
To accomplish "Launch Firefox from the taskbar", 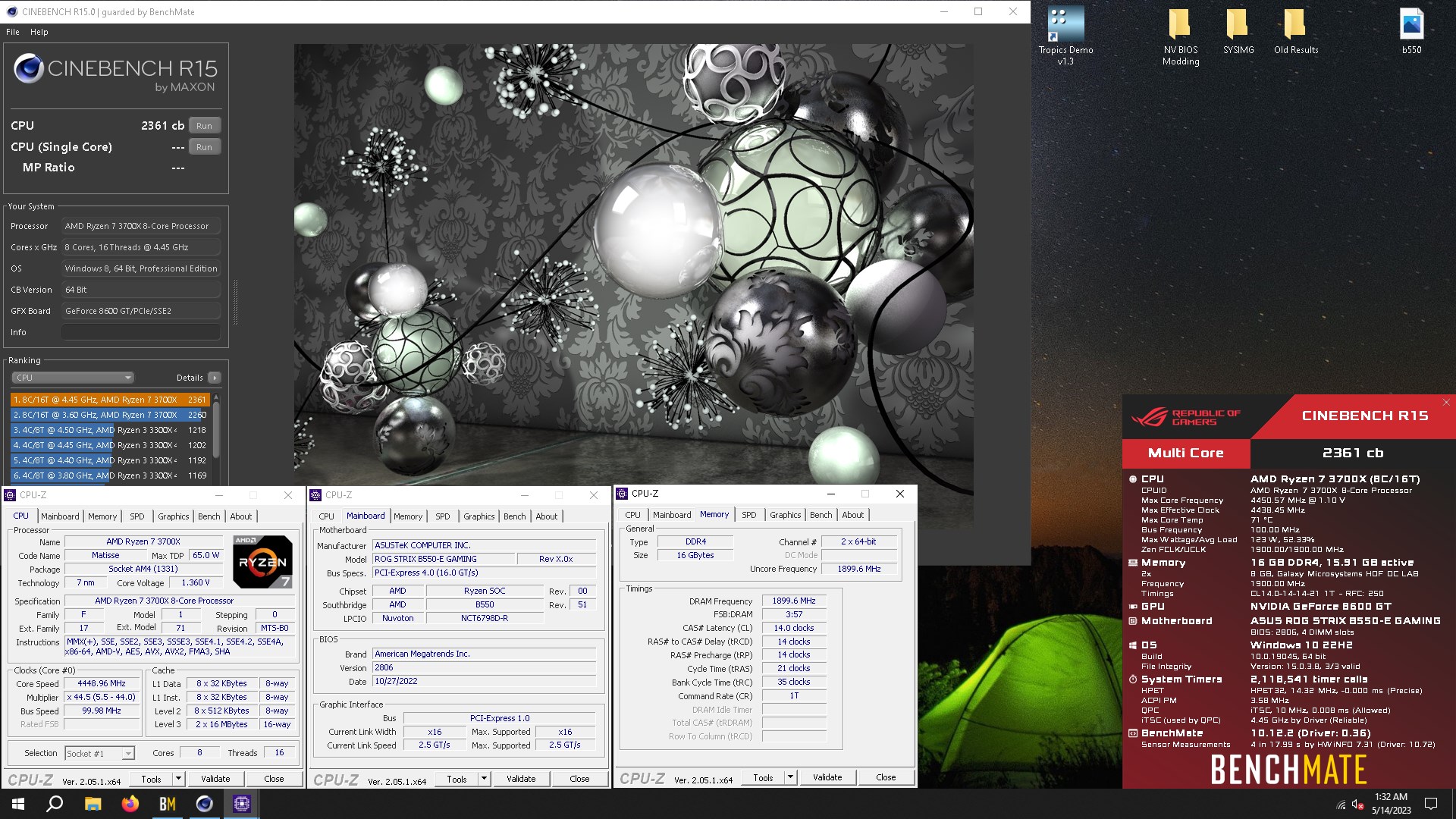I will (130, 804).
